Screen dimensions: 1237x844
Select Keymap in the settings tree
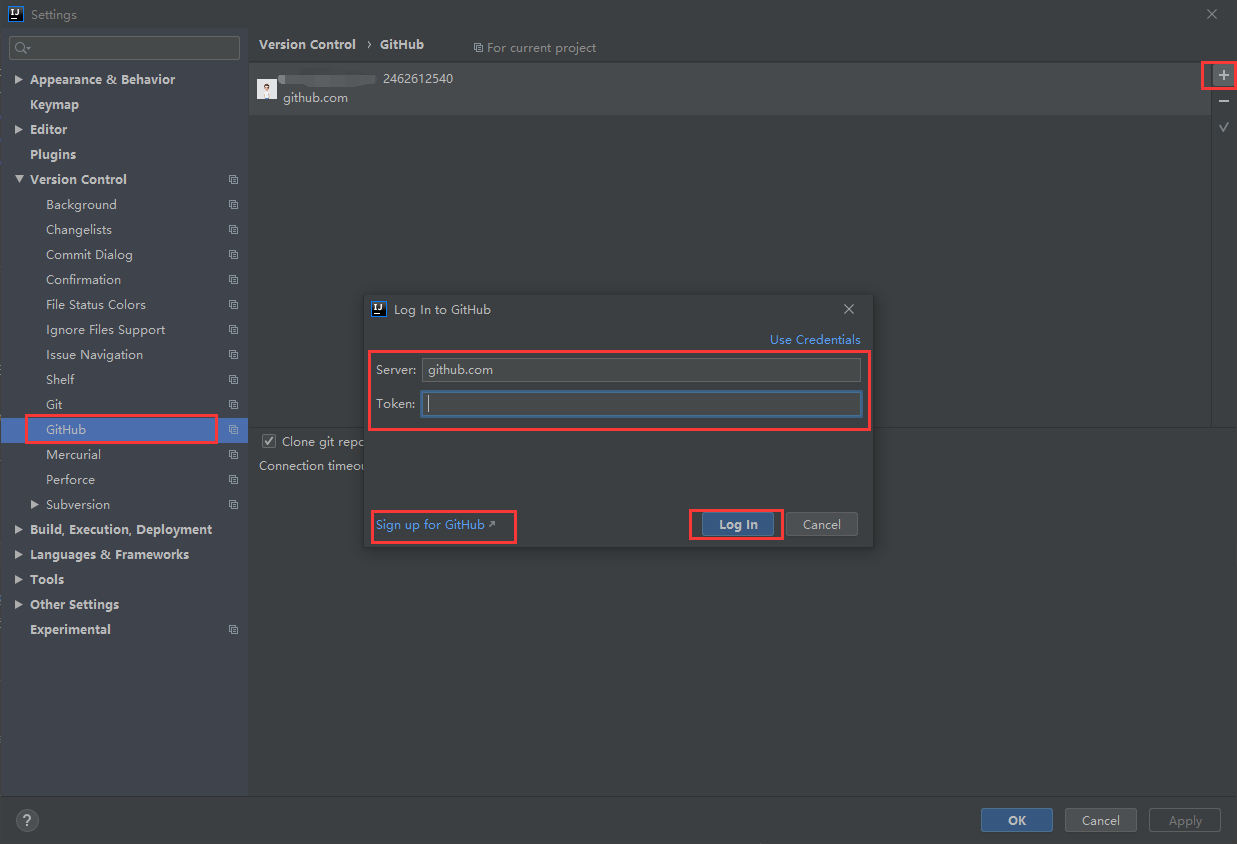pos(54,105)
